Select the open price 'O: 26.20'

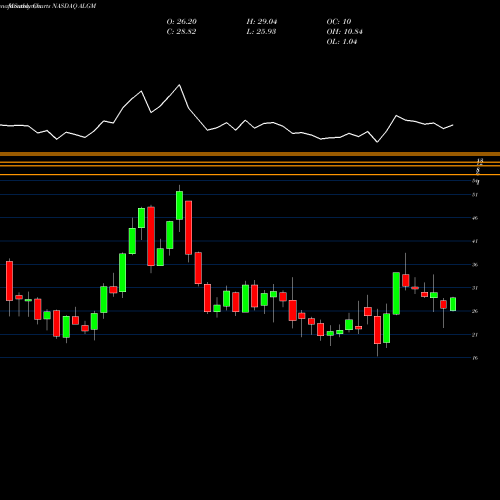point(182,22)
